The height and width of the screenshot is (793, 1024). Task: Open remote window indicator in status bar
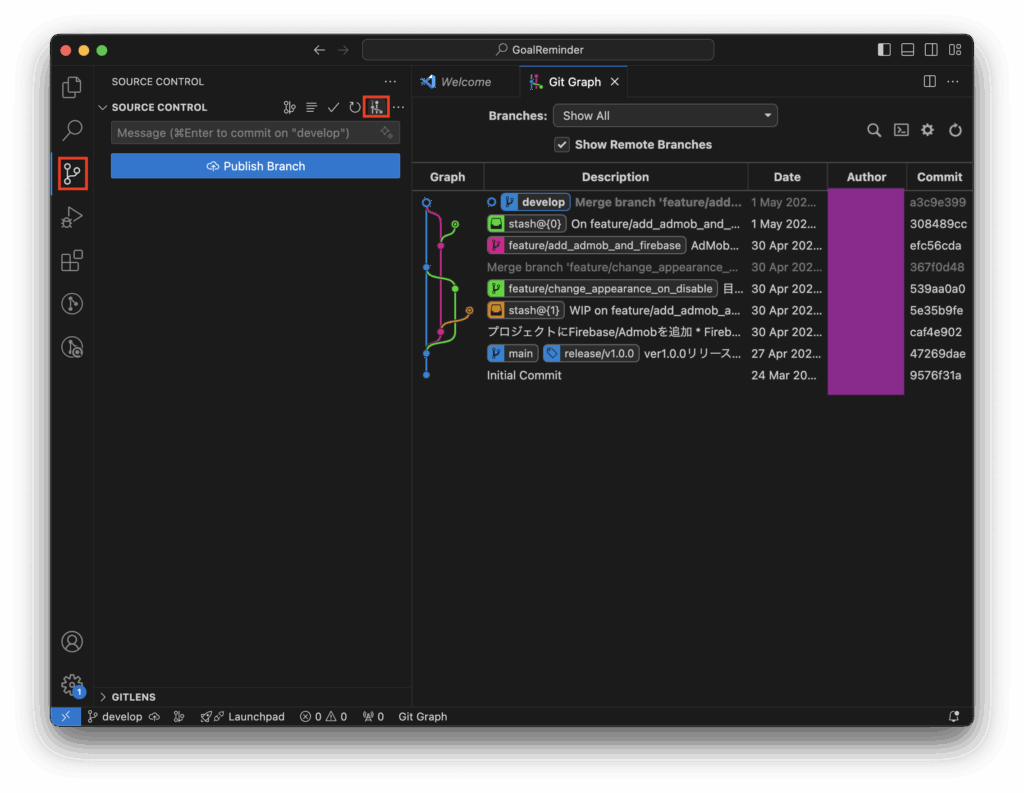coord(65,717)
